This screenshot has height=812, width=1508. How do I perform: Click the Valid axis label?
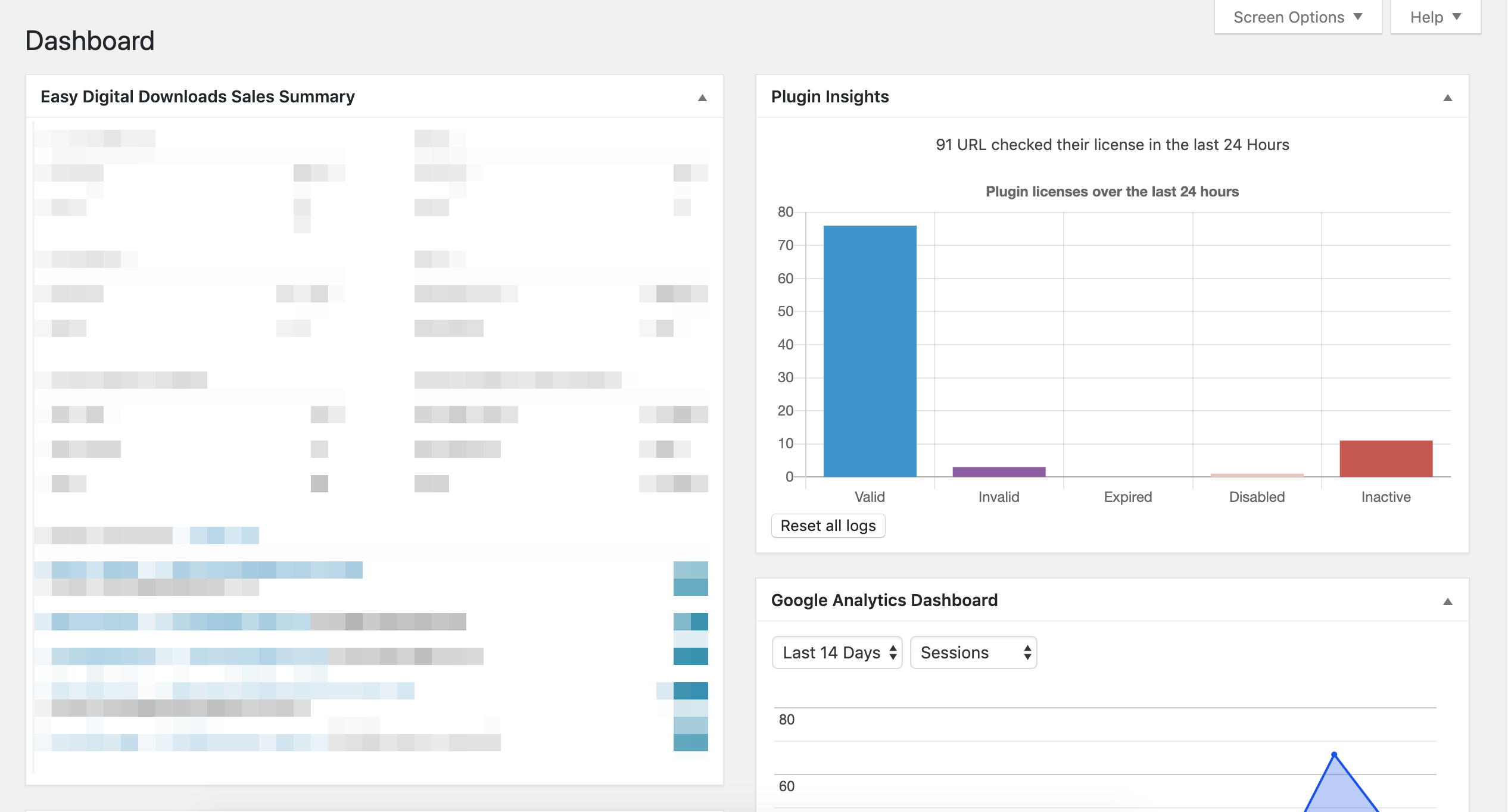[870, 497]
